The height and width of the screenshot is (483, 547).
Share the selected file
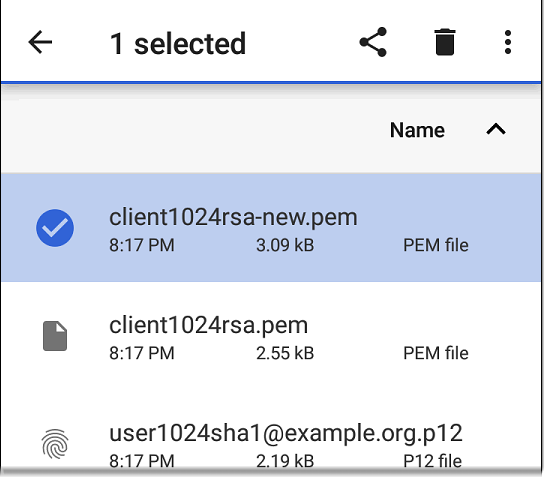click(373, 42)
